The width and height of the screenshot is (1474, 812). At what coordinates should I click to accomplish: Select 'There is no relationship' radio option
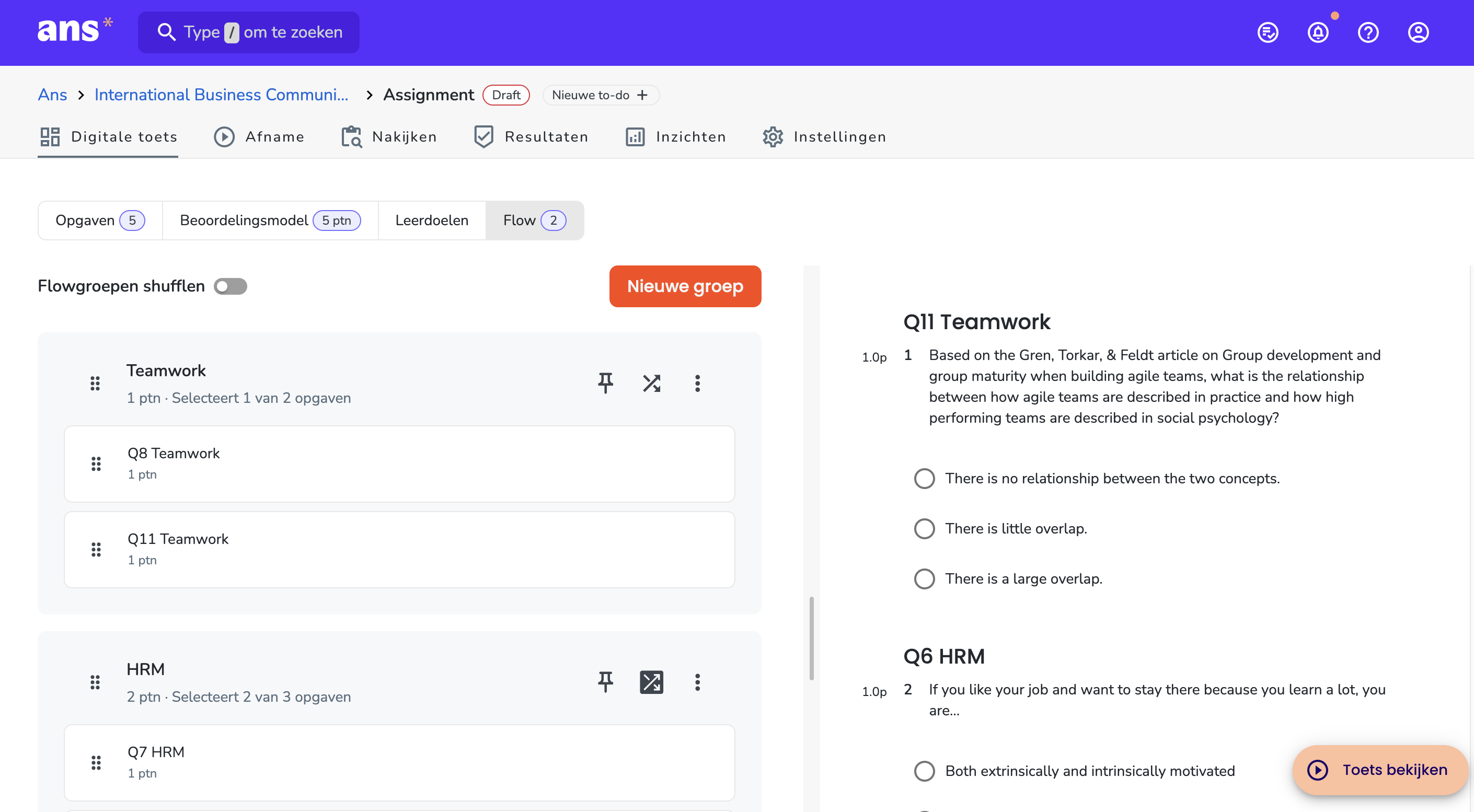(924, 478)
